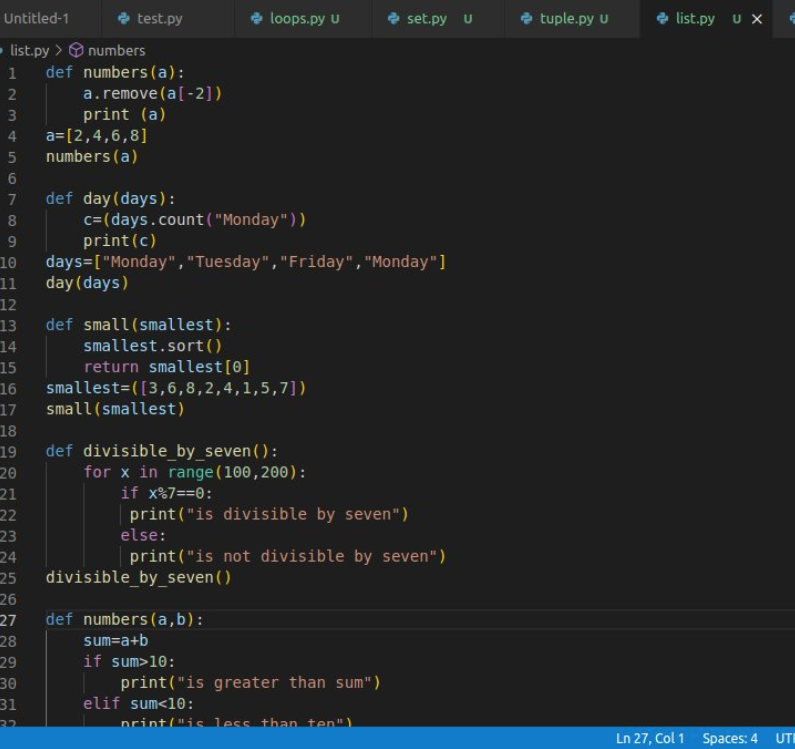Click the 'a=[2,4,6,8]' line
The image size is (795, 749).
(x=96, y=135)
